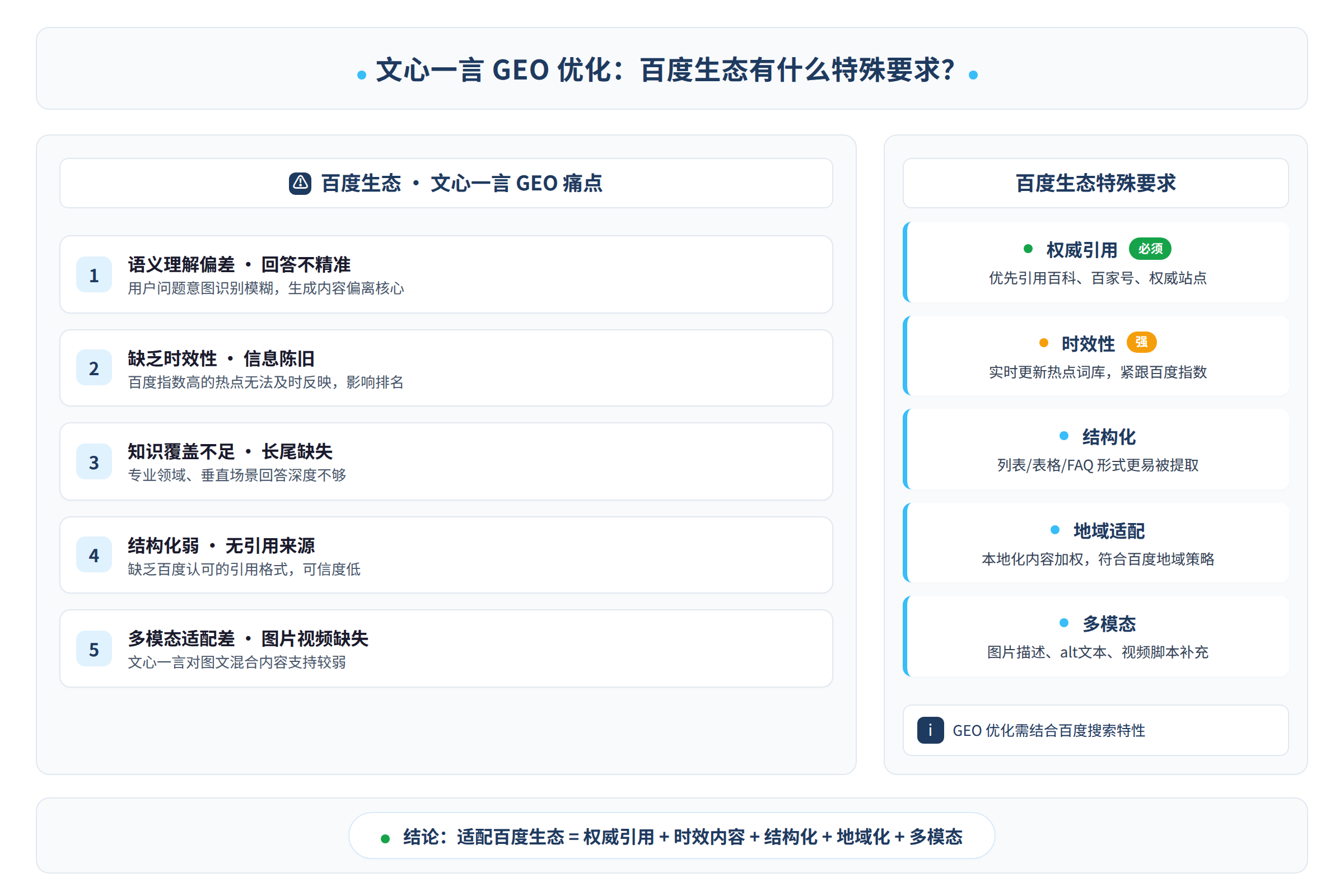Viewport: 1344px width, 896px height.
Task: Click text 优先引用百科、百家号、权威站点
Action: click(1098, 278)
